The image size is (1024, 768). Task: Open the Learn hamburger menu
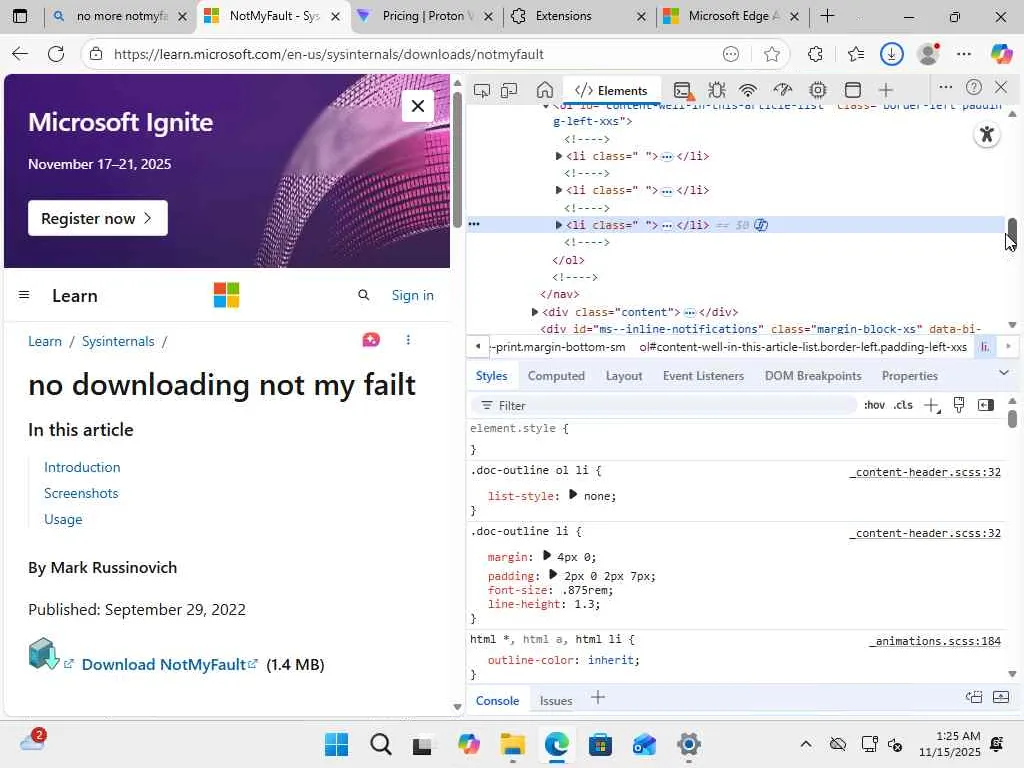(x=24, y=295)
